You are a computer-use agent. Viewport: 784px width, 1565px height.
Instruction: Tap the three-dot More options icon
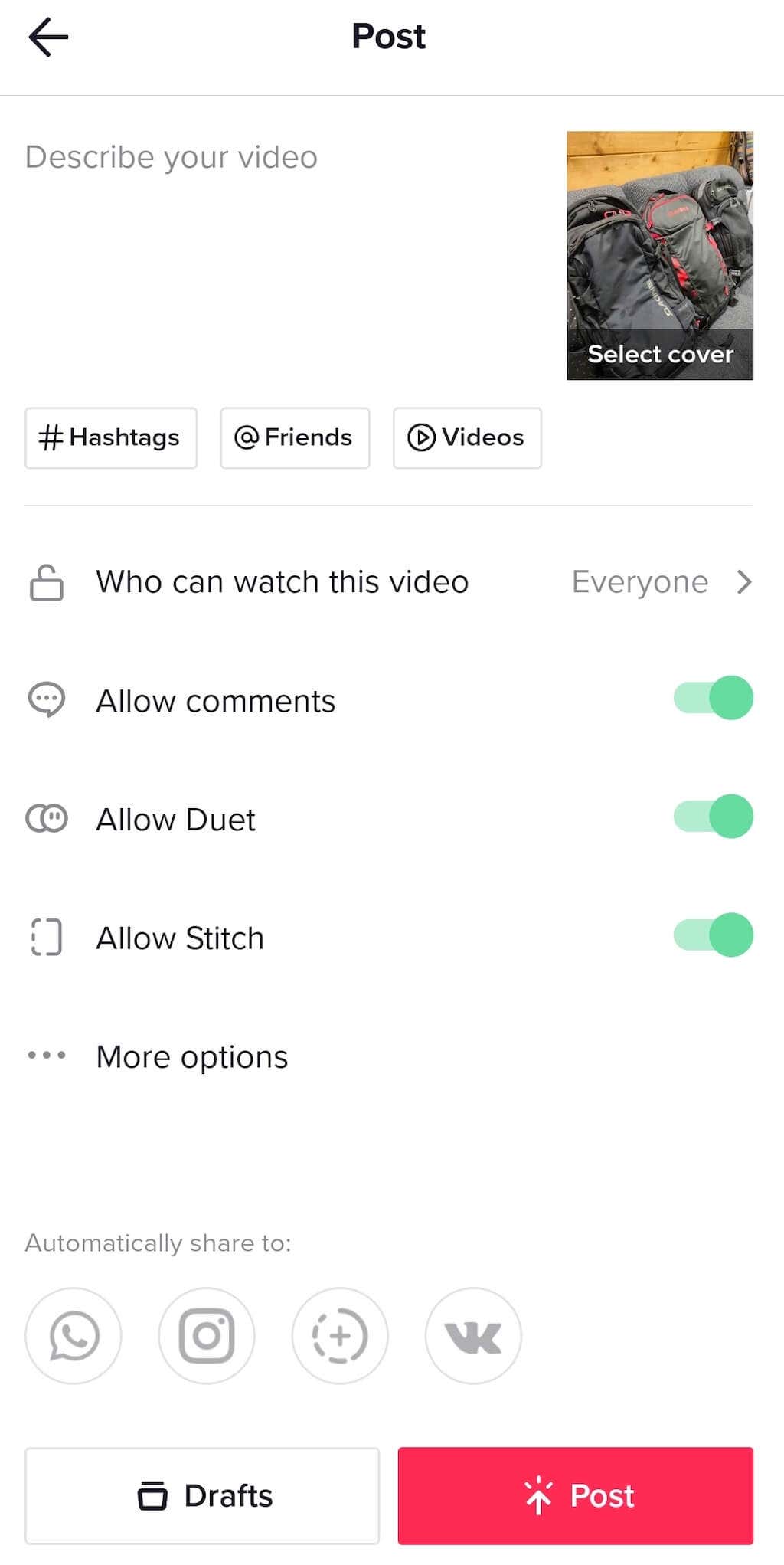tap(47, 1056)
